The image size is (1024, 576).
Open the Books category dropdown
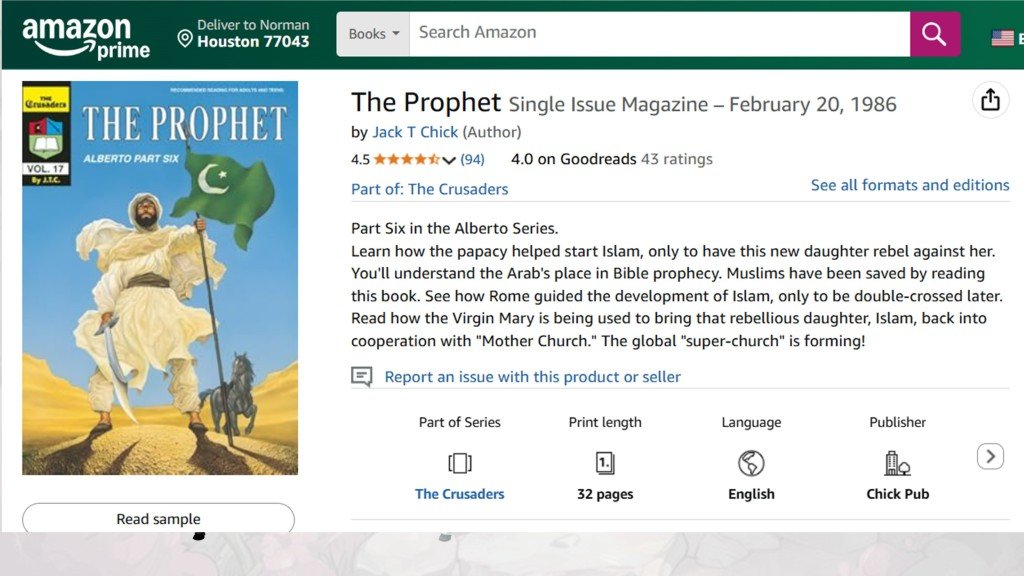pyautogui.click(x=372, y=32)
